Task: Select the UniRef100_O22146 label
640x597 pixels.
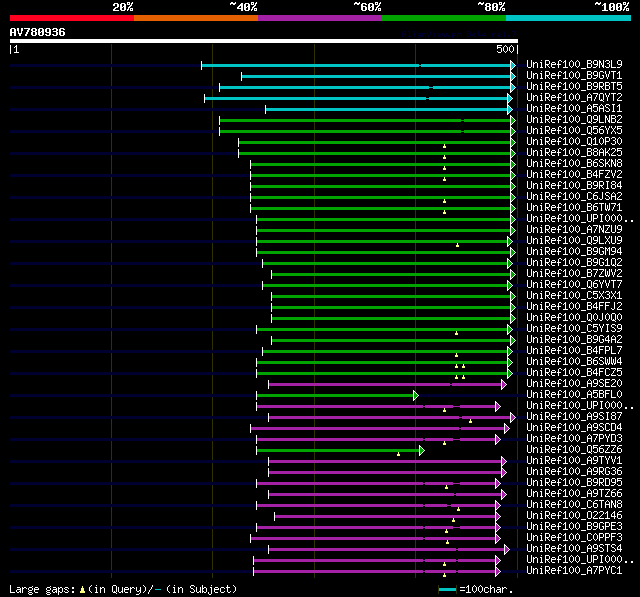Action: point(574,516)
